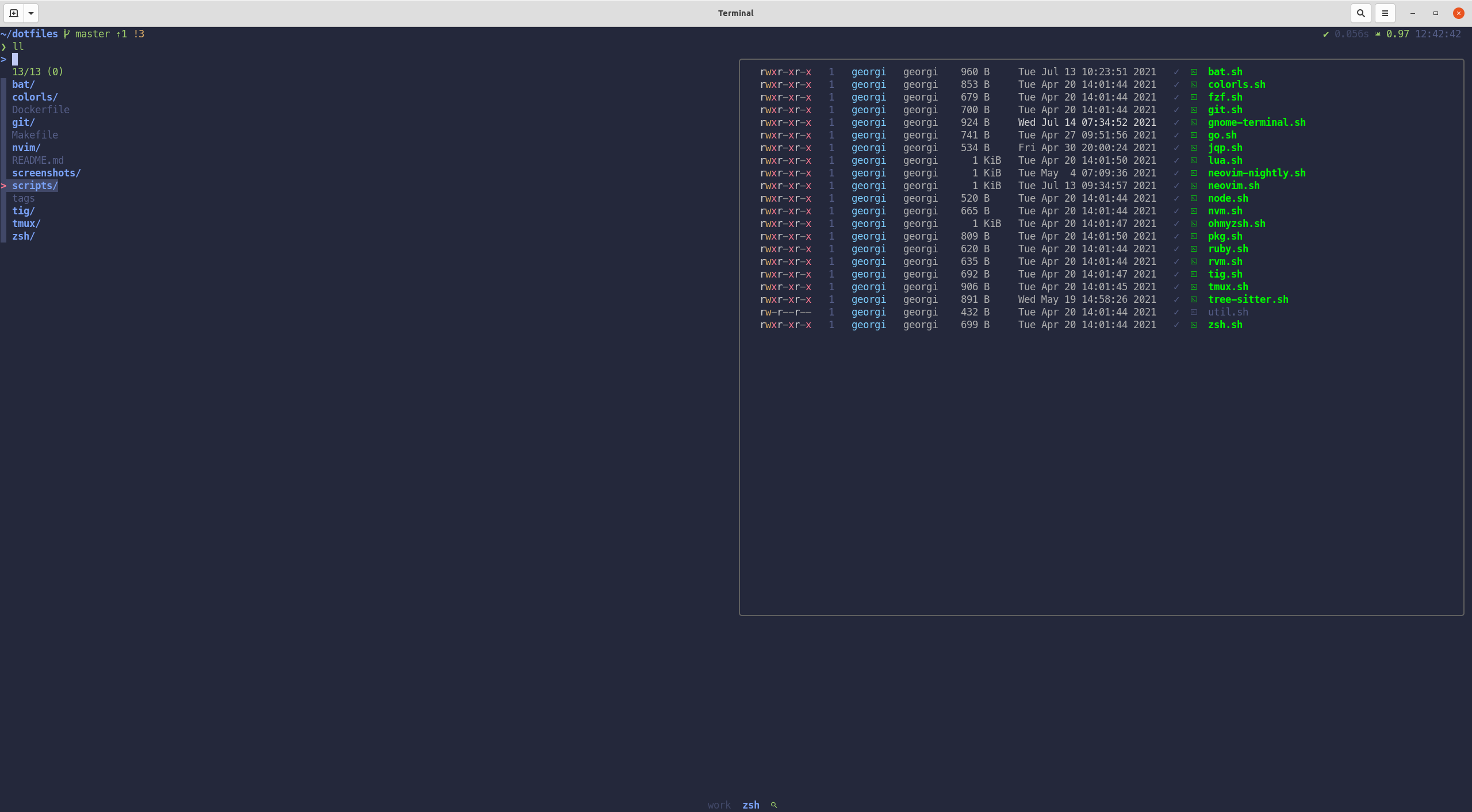The height and width of the screenshot is (812, 1472).
Task: Open the hamburger menu button
Action: click(1385, 13)
